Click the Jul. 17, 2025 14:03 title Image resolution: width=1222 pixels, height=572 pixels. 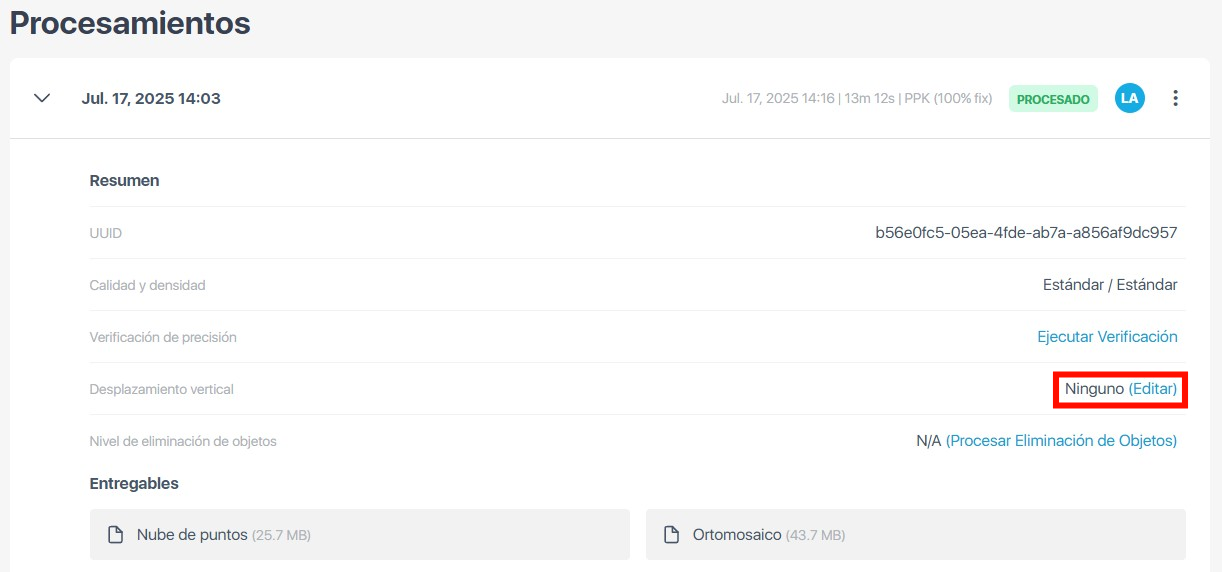(x=151, y=99)
